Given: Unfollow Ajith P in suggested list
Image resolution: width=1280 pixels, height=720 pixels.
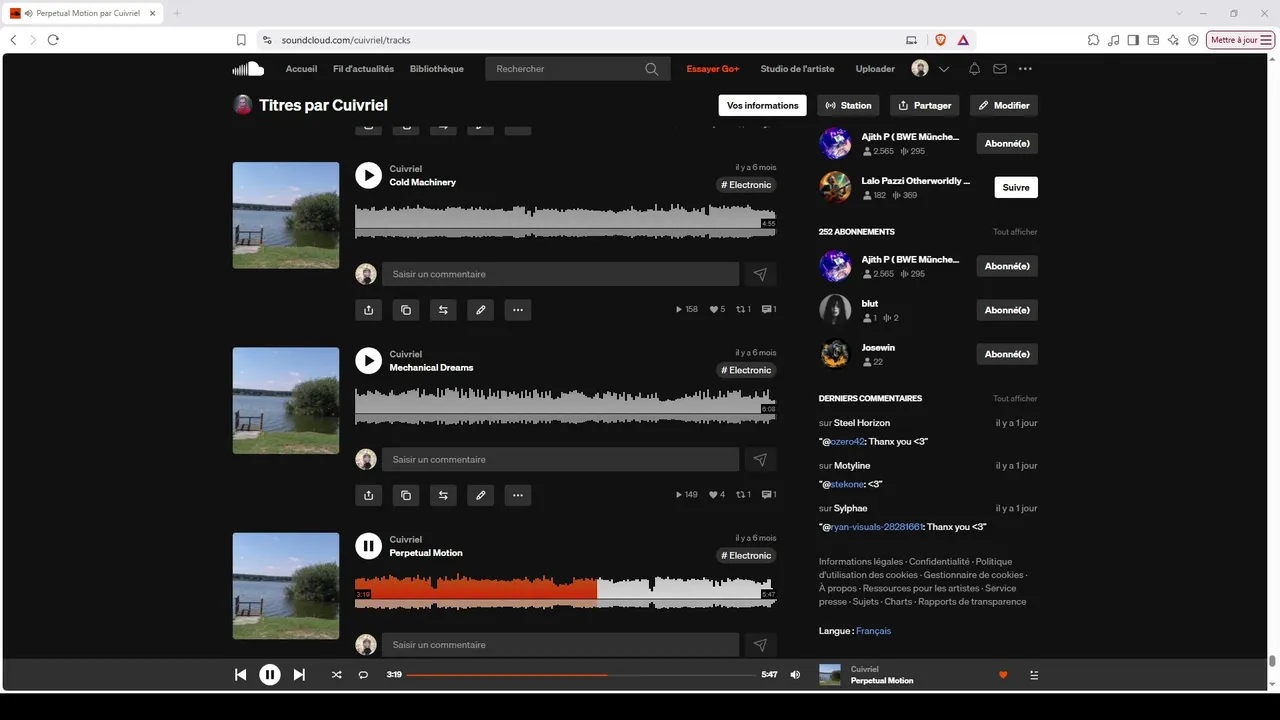Looking at the screenshot, I should pos(1007,143).
